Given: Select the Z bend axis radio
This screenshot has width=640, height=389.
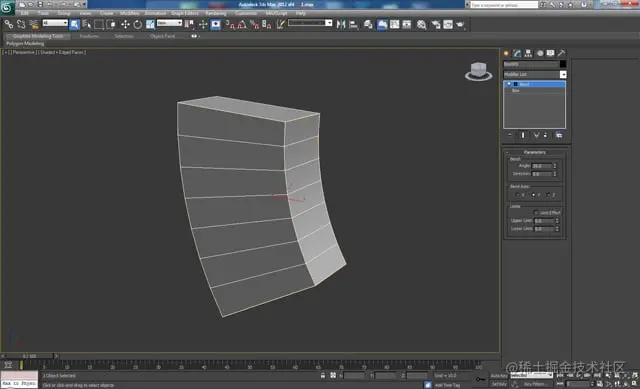Looking at the screenshot, I should (548, 195).
